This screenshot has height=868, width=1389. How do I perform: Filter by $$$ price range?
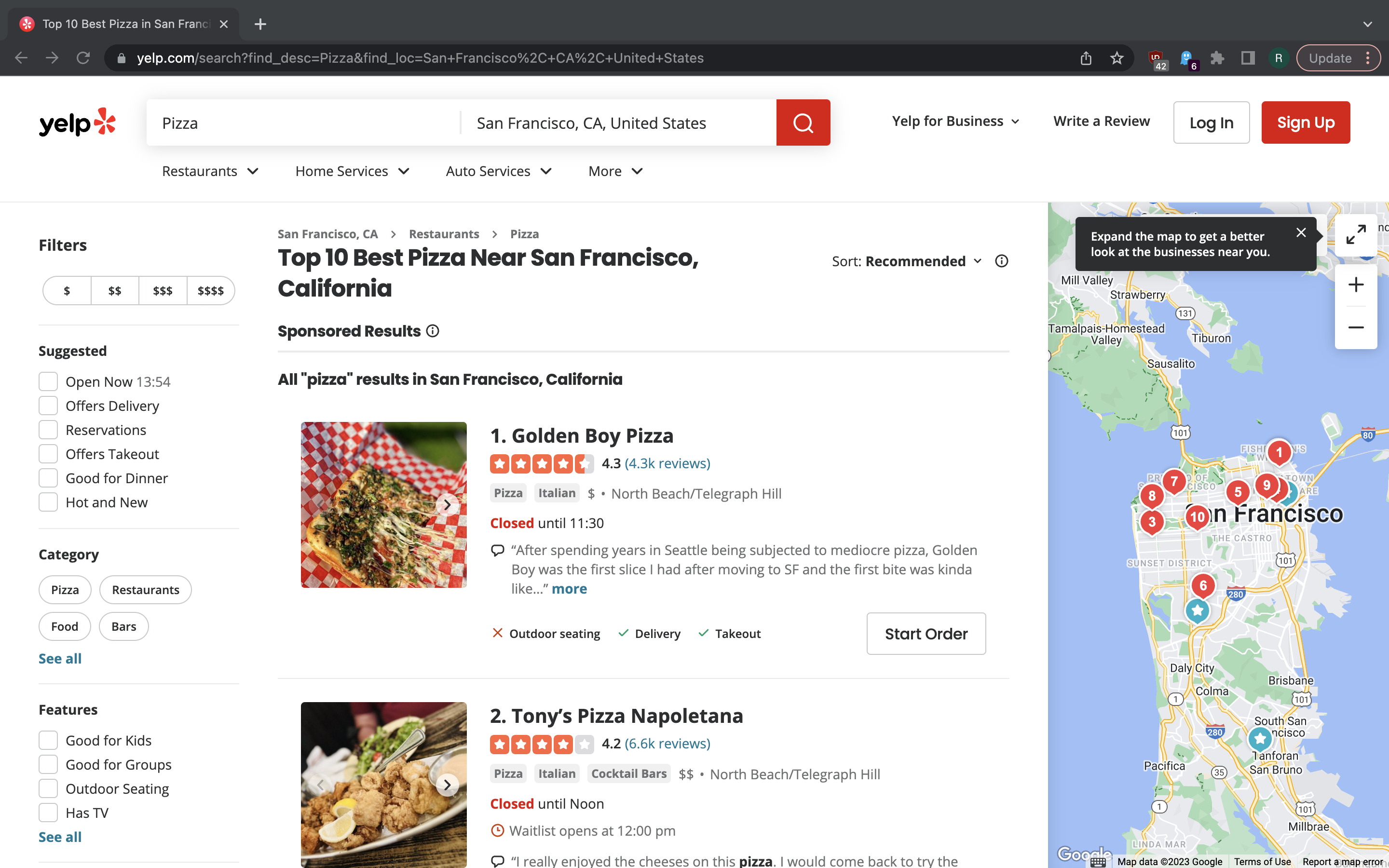point(163,290)
